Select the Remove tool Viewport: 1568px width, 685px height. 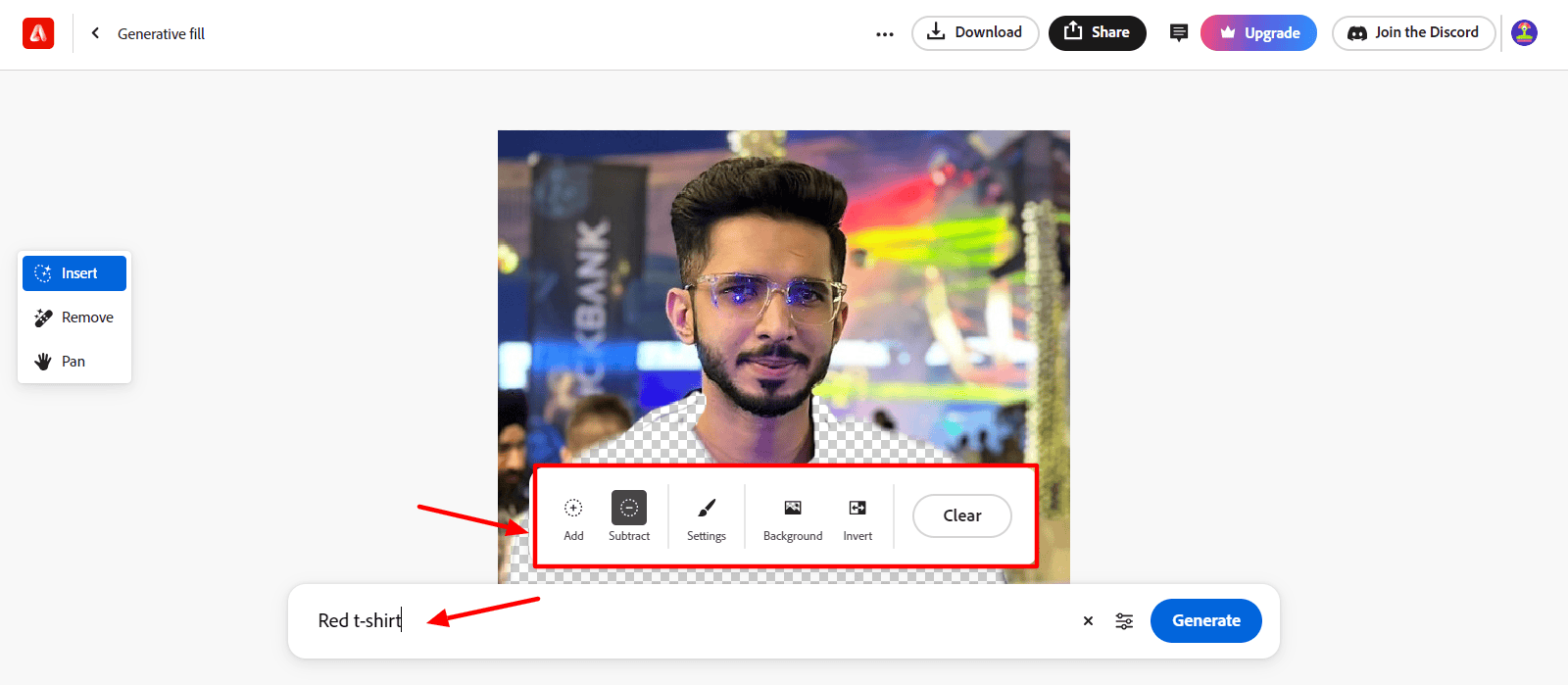74,318
